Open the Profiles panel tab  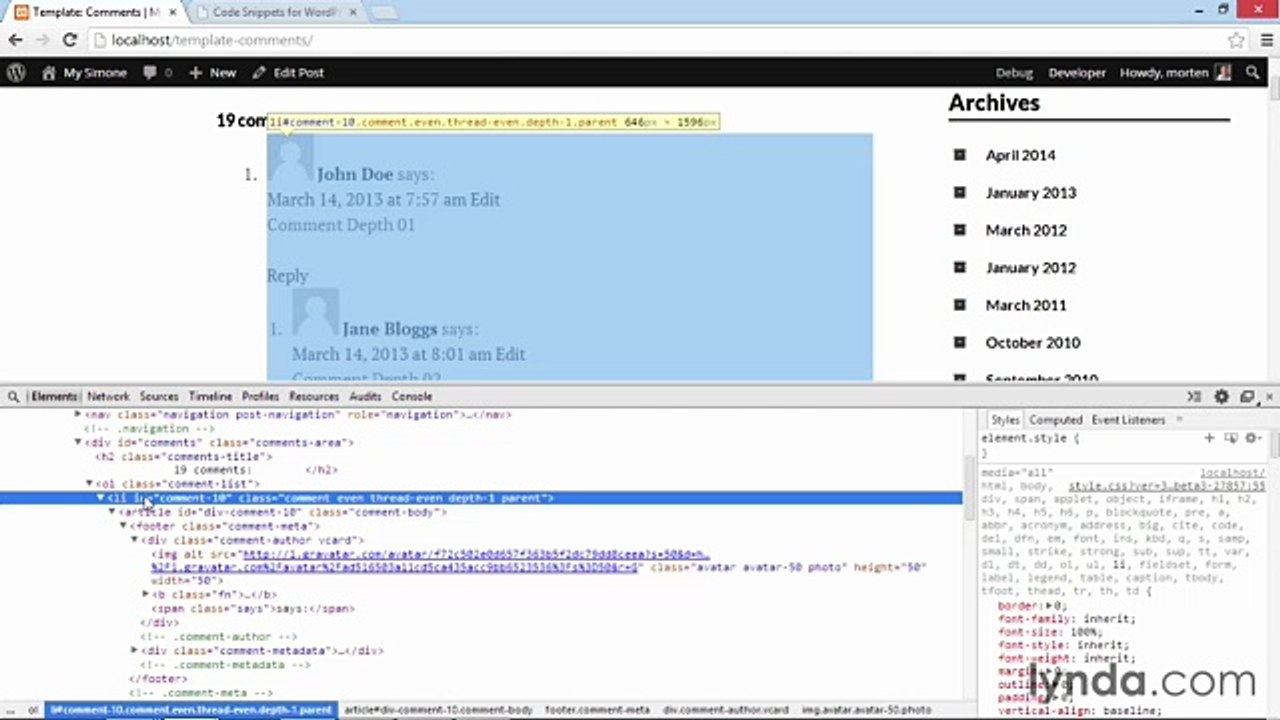click(x=260, y=396)
